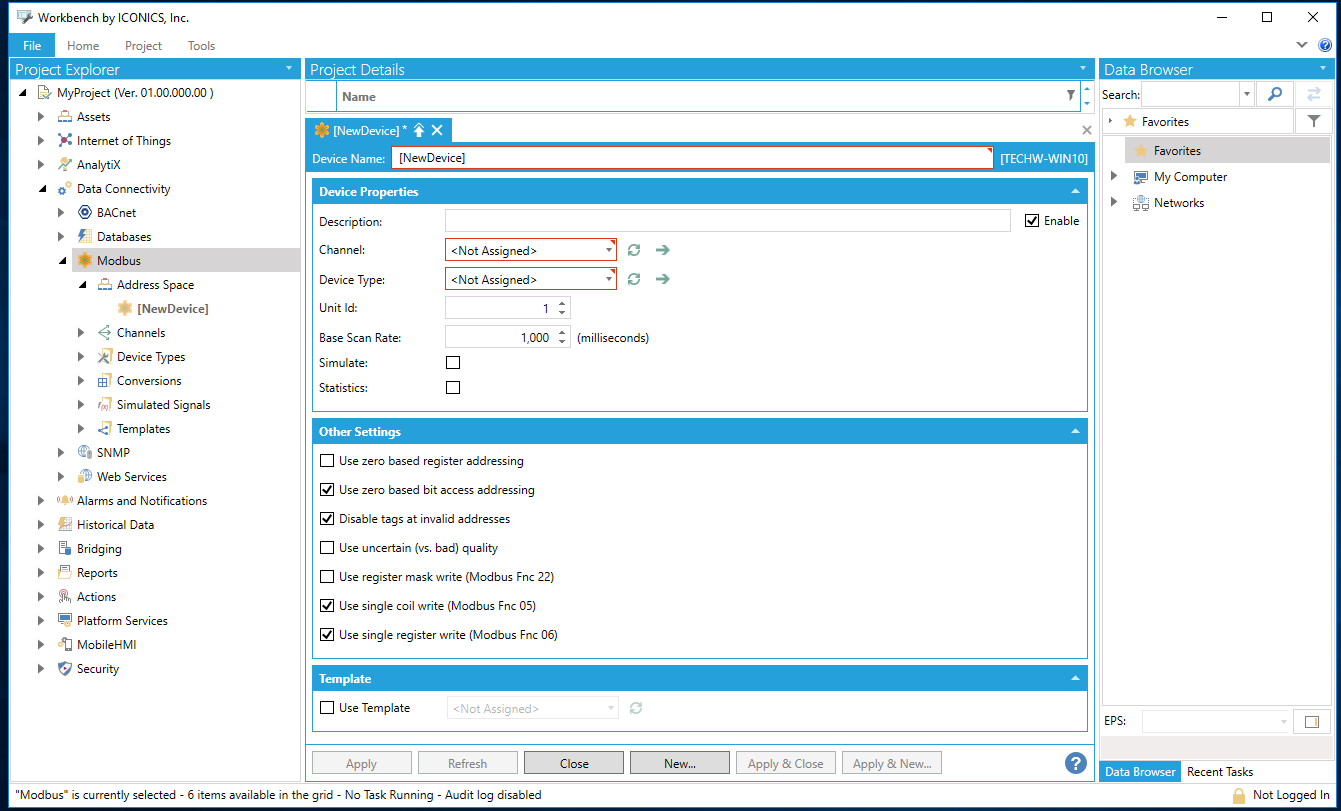The width and height of the screenshot is (1341, 811).
Task: Click the filter funnel icon in Data Browser
Action: click(x=1314, y=121)
